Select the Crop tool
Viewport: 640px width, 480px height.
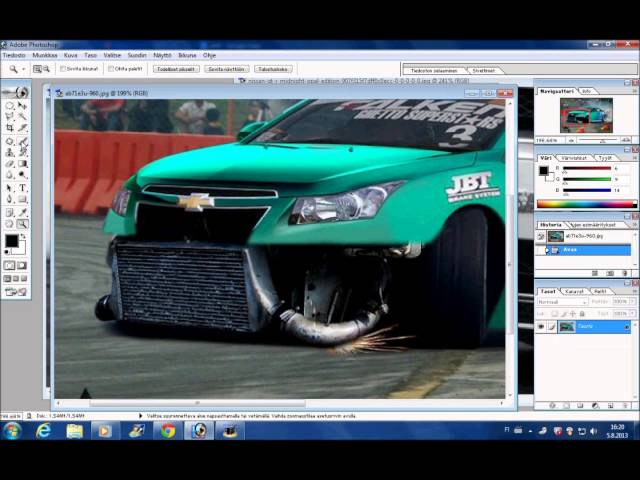(x=10, y=128)
